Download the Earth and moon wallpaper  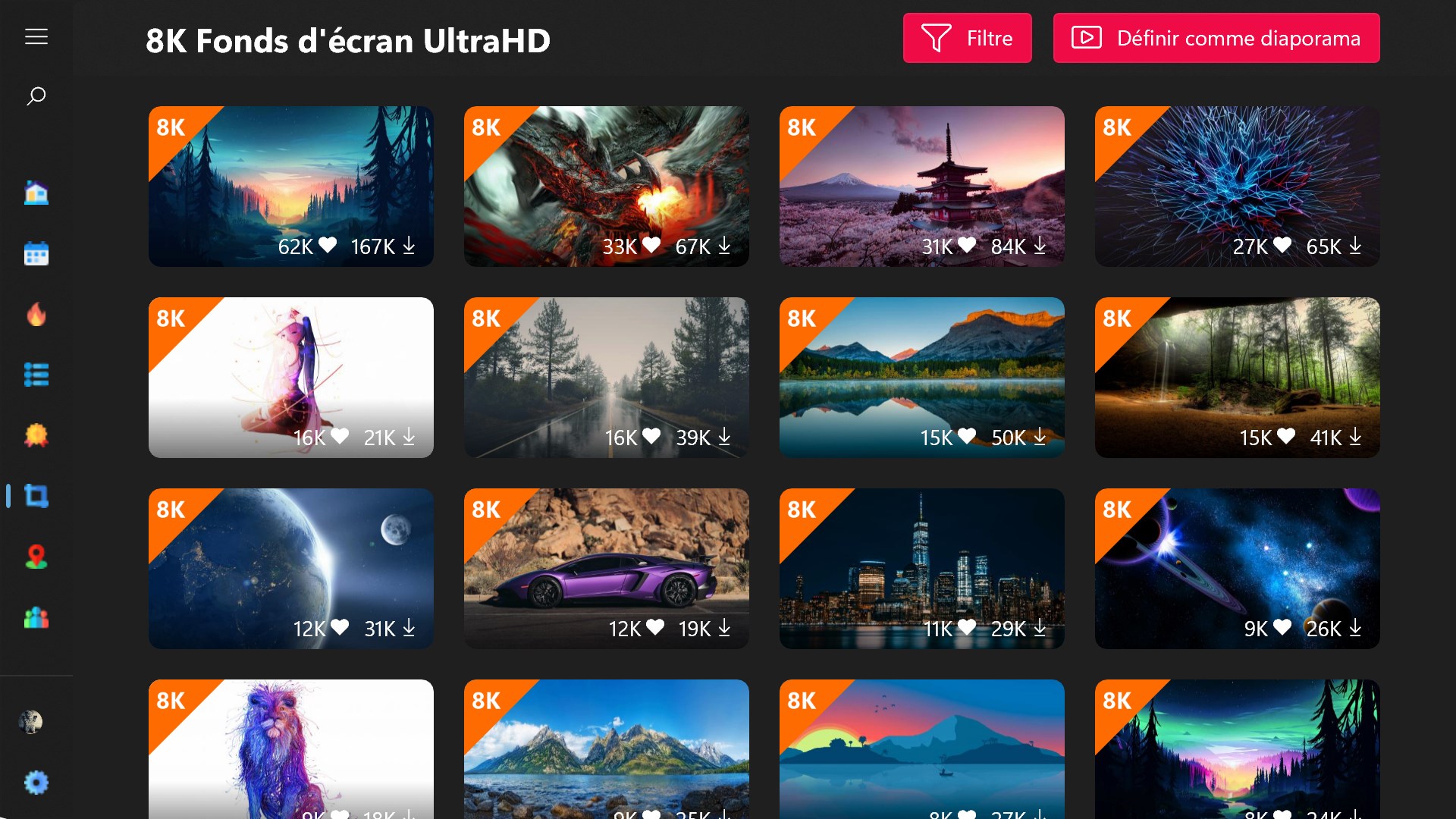click(409, 627)
